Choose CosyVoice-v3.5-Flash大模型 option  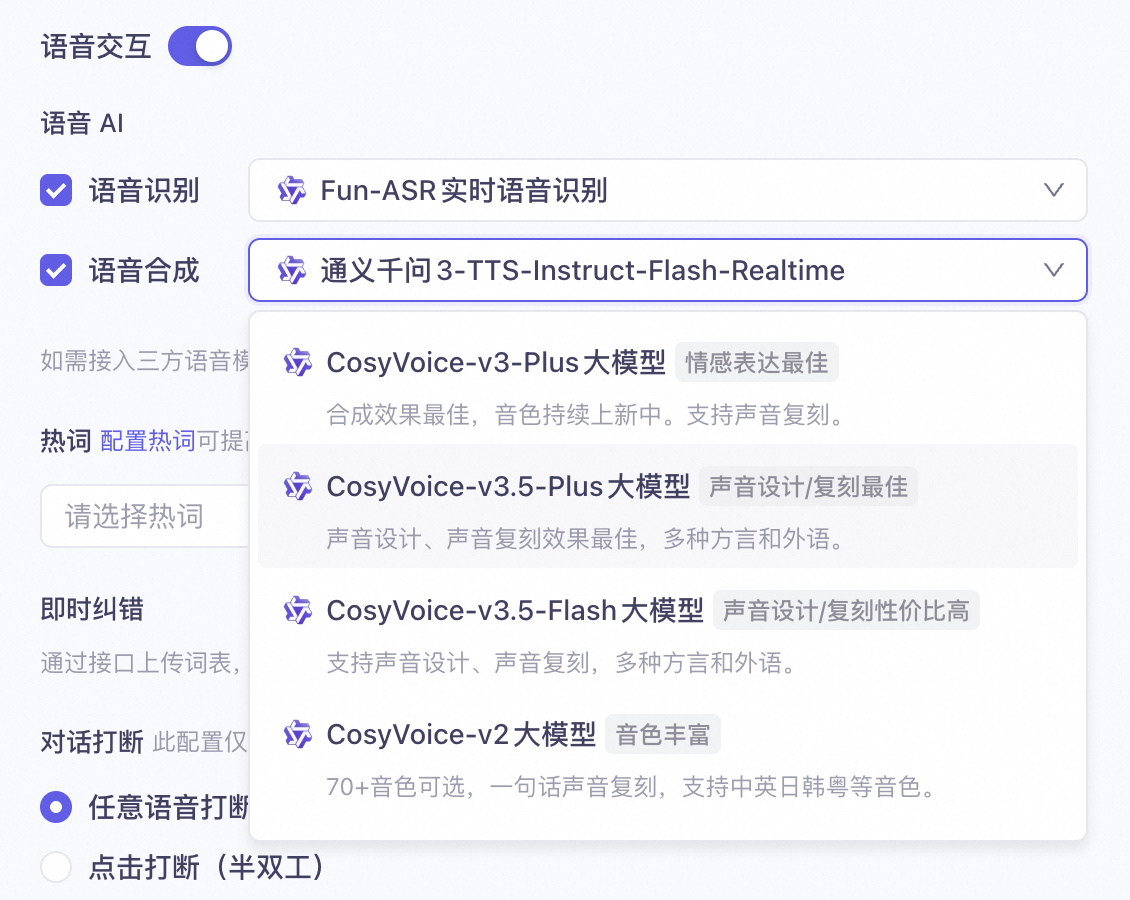(x=515, y=610)
